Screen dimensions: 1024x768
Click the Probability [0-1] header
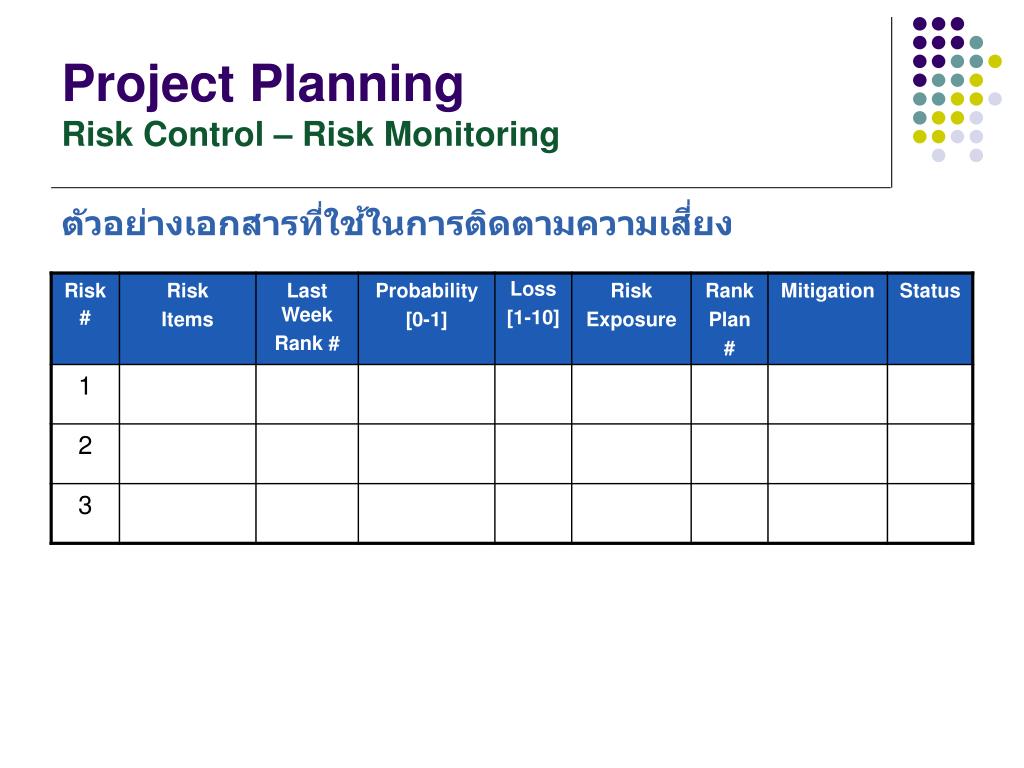tap(426, 319)
